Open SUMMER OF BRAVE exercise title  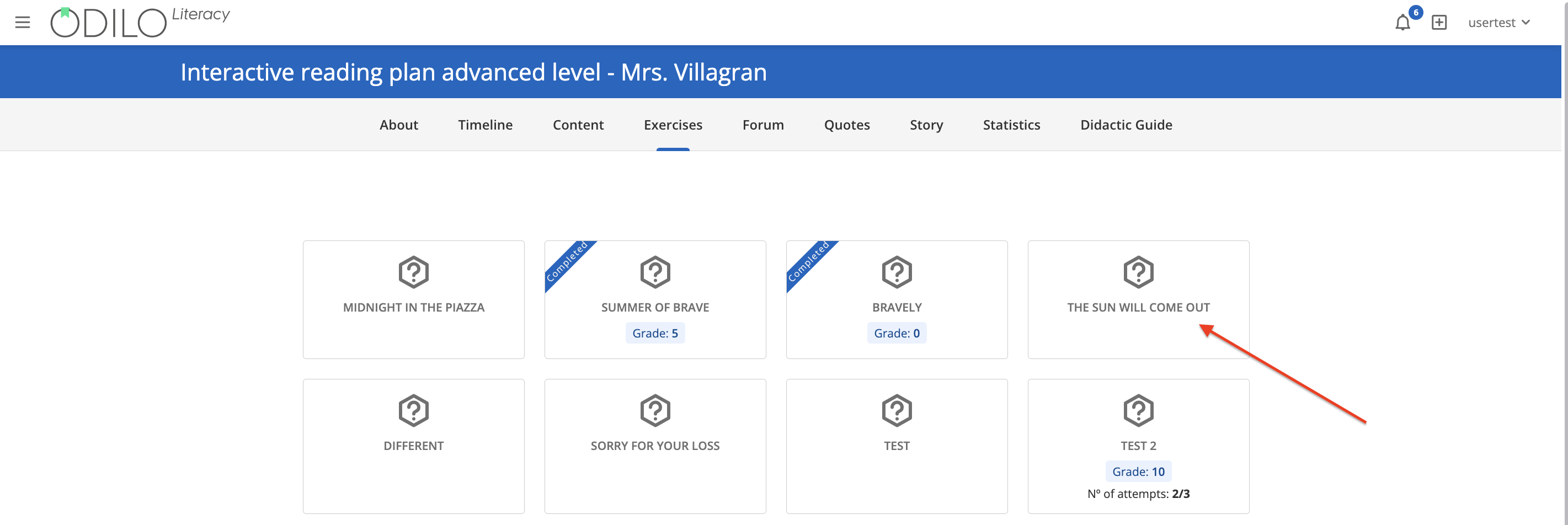point(655,307)
